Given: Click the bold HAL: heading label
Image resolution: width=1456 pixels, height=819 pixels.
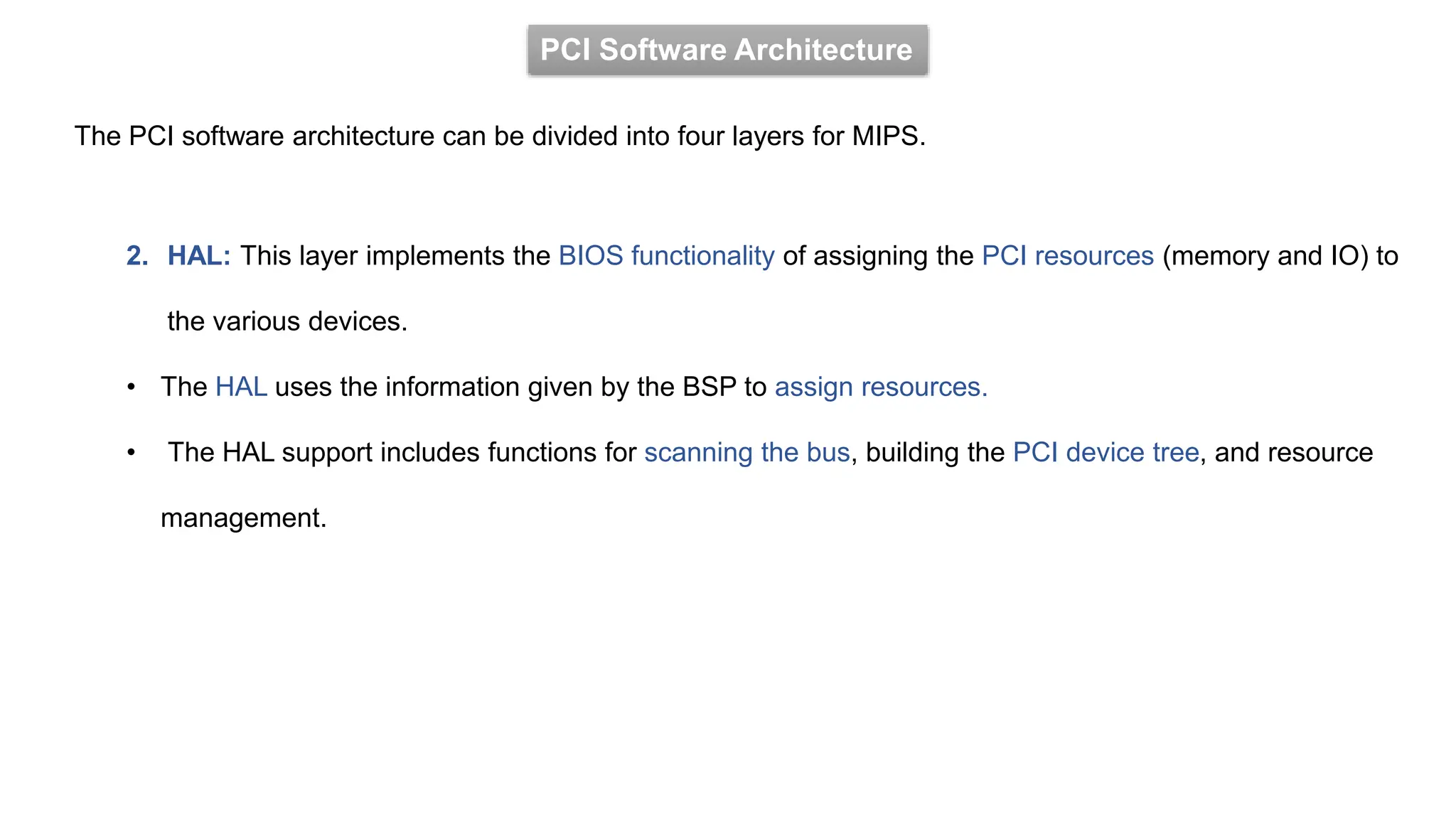Looking at the screenshot, I should (199, 256).
